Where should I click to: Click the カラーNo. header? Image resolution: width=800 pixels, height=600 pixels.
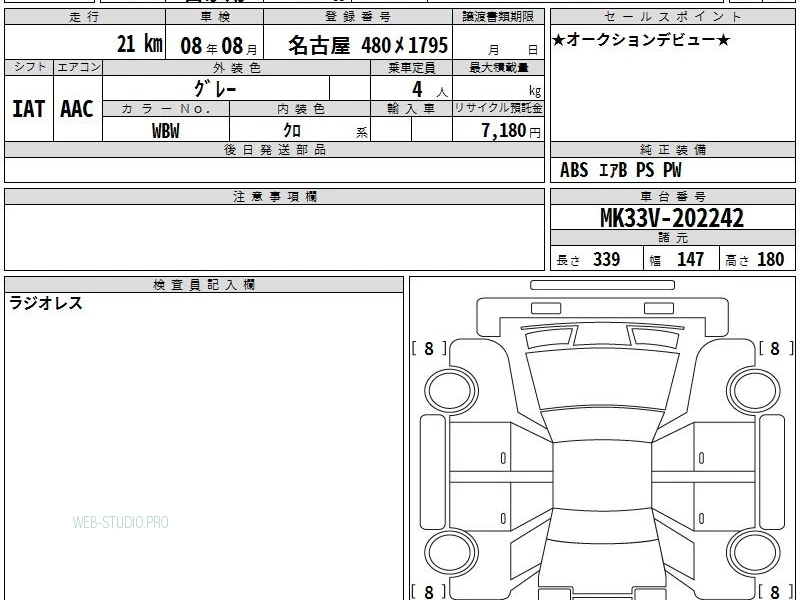[x=166, y=109]
